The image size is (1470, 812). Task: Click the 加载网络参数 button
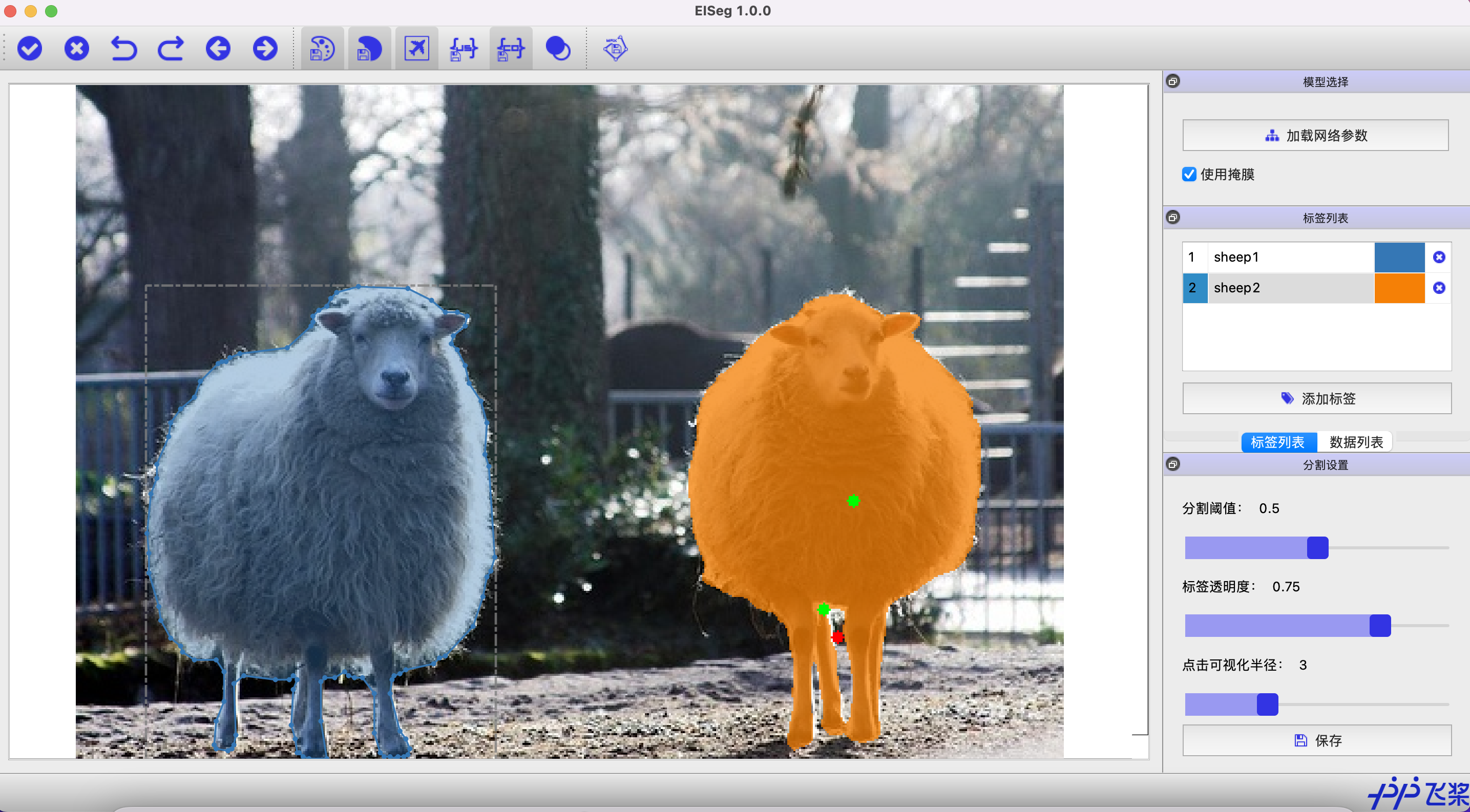point(1315,136)
